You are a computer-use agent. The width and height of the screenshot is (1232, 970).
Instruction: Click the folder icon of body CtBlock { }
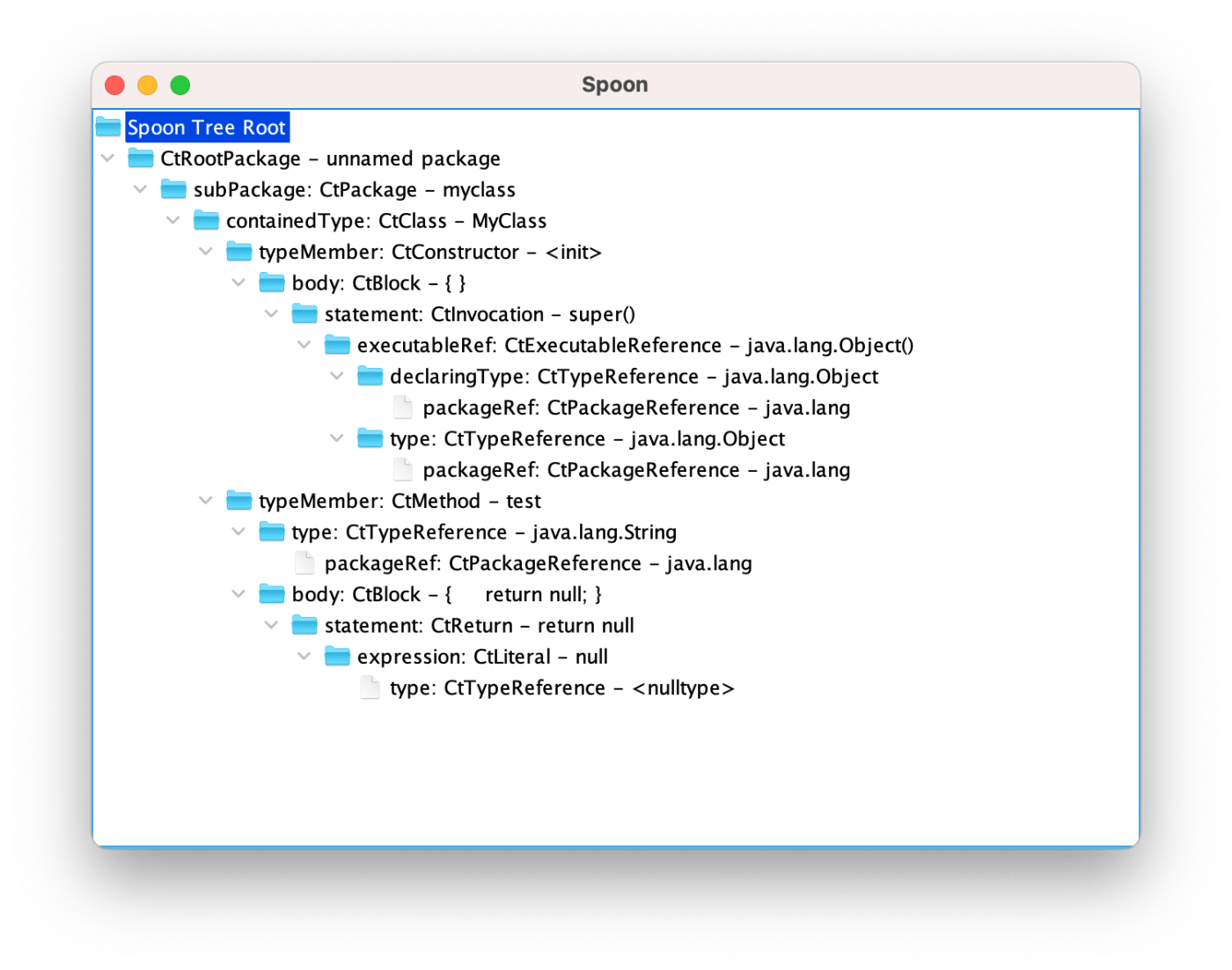pos(272,283)
